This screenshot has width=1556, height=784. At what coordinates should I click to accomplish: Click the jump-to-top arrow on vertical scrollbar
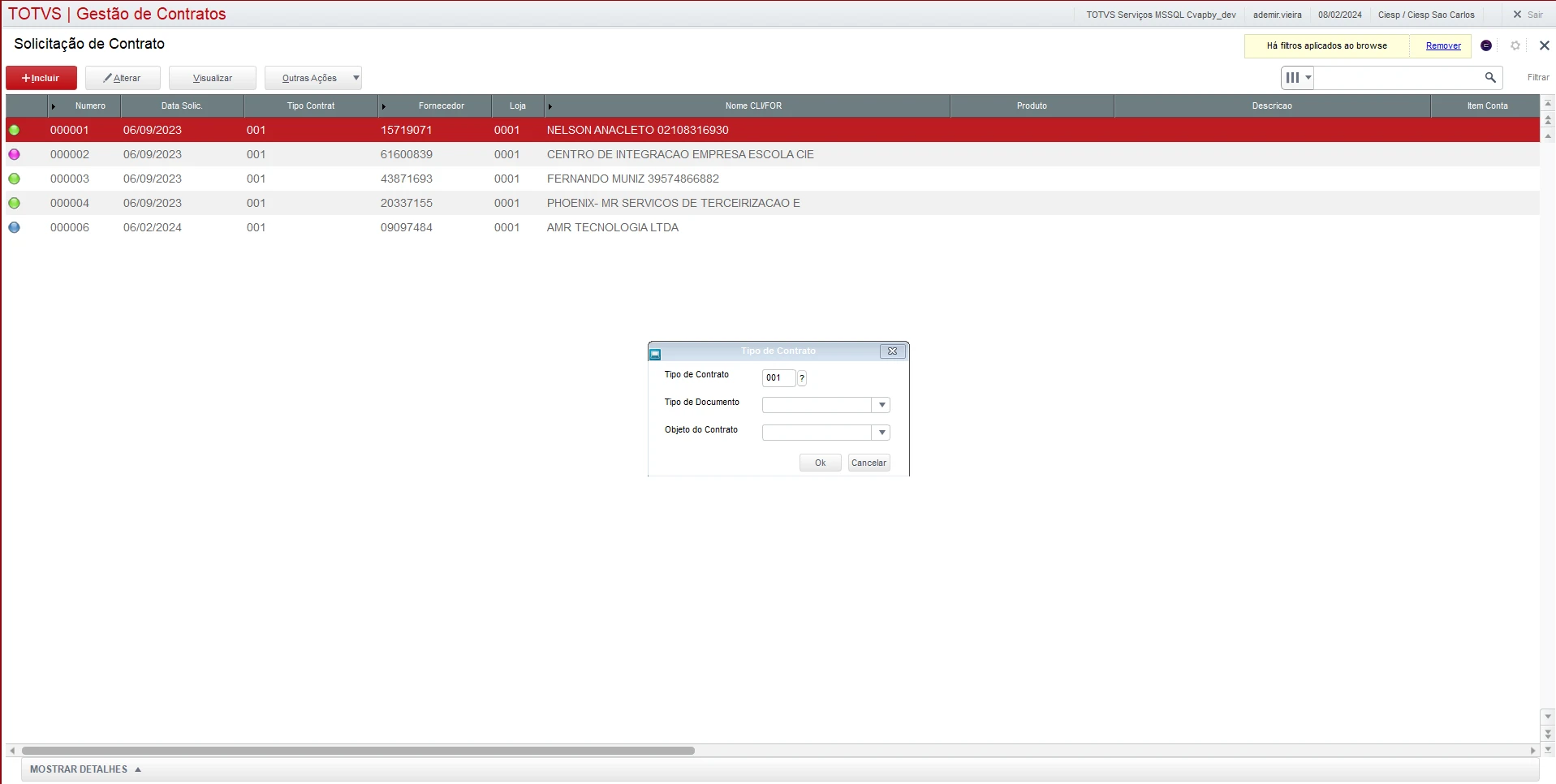[x=1548, y=104]
